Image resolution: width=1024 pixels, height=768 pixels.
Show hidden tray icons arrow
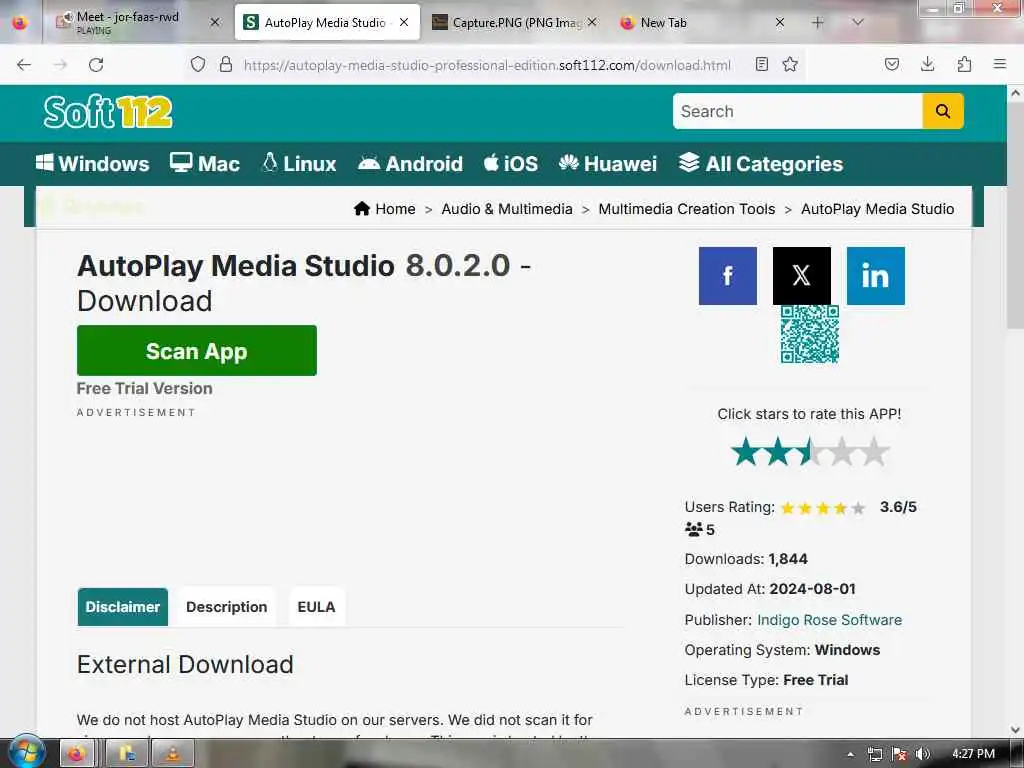850,754
